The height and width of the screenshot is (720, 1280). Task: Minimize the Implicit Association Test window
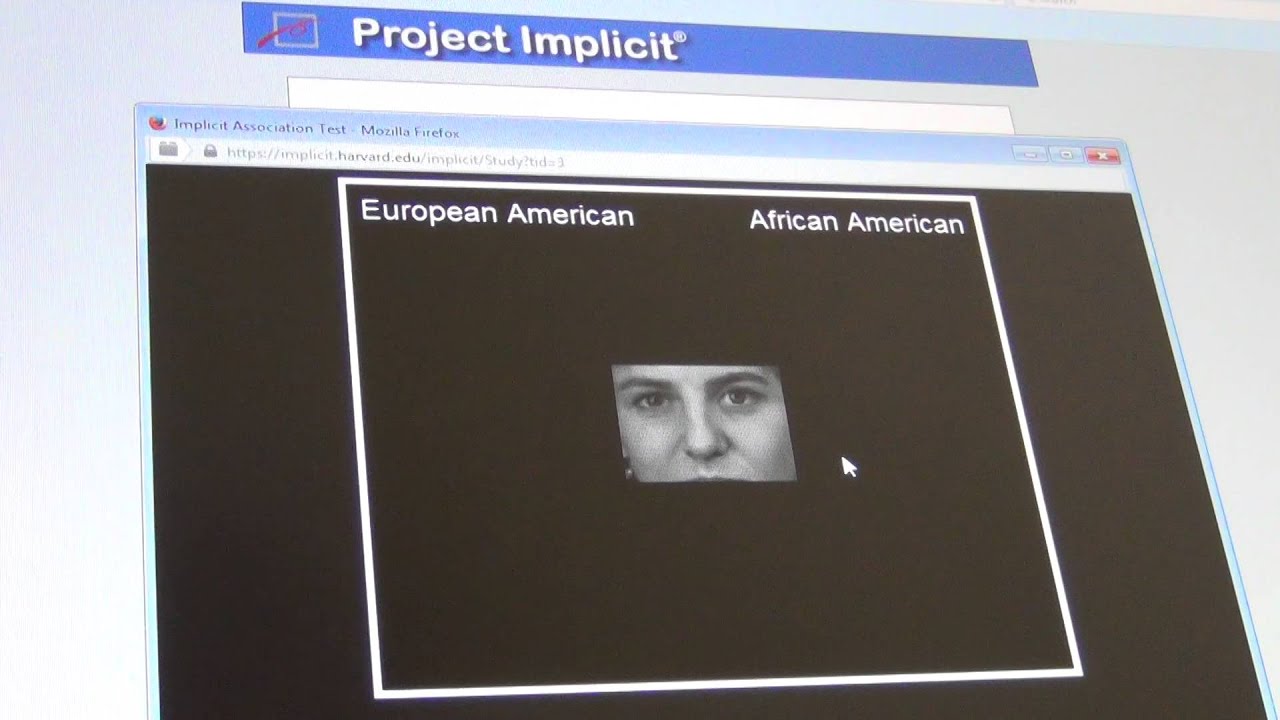pos(1030,154)
